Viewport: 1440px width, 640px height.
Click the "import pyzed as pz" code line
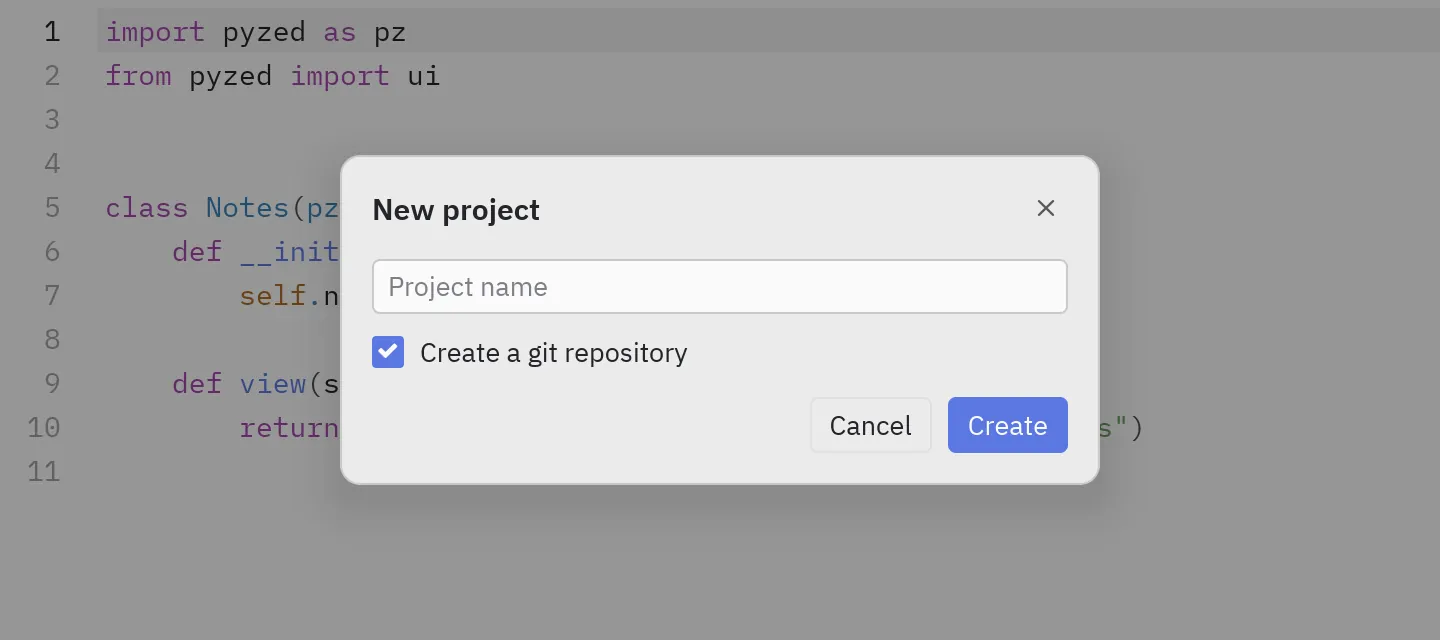tap(256, 32)
